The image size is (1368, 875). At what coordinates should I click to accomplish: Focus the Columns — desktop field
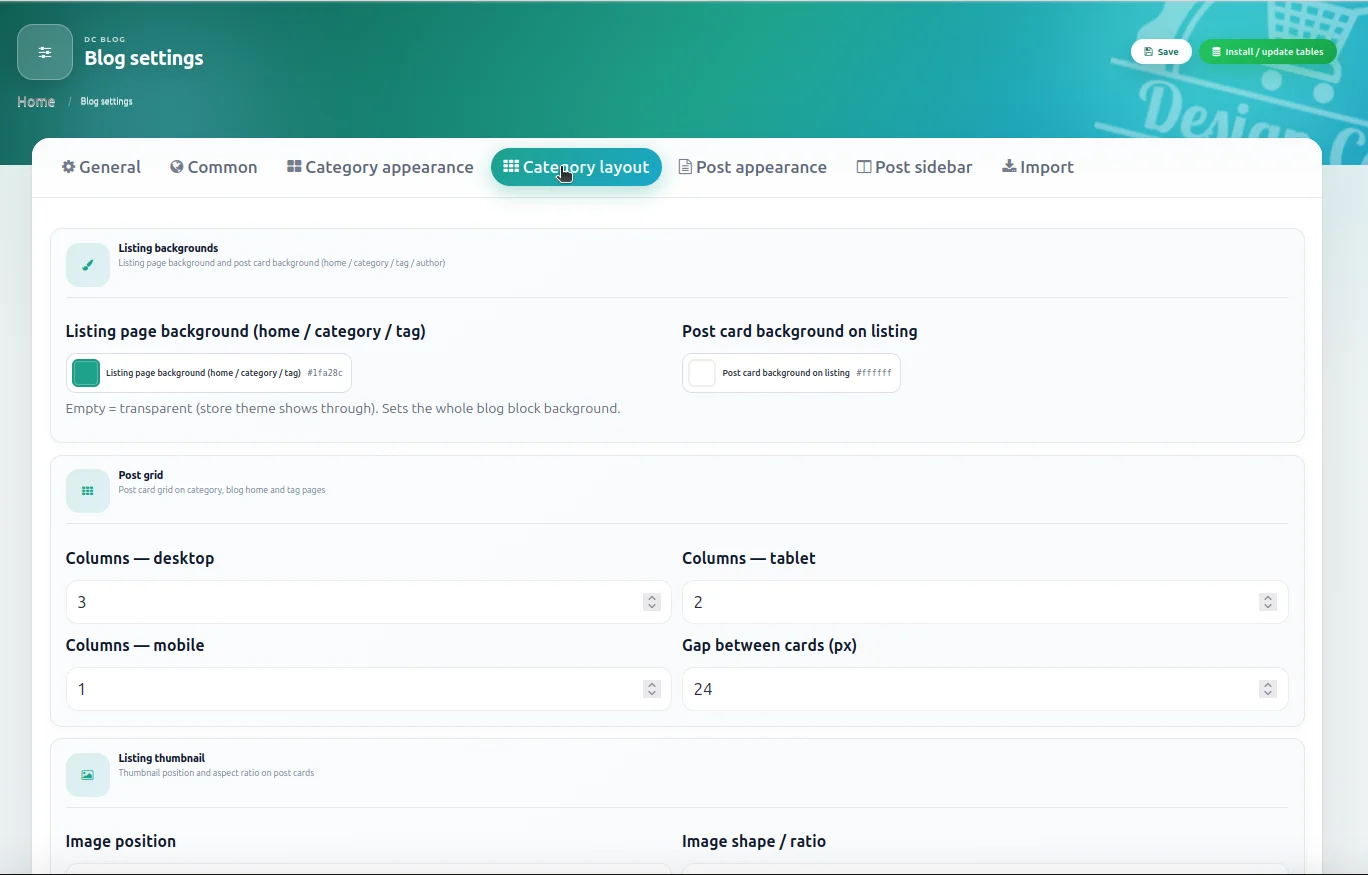368,602
